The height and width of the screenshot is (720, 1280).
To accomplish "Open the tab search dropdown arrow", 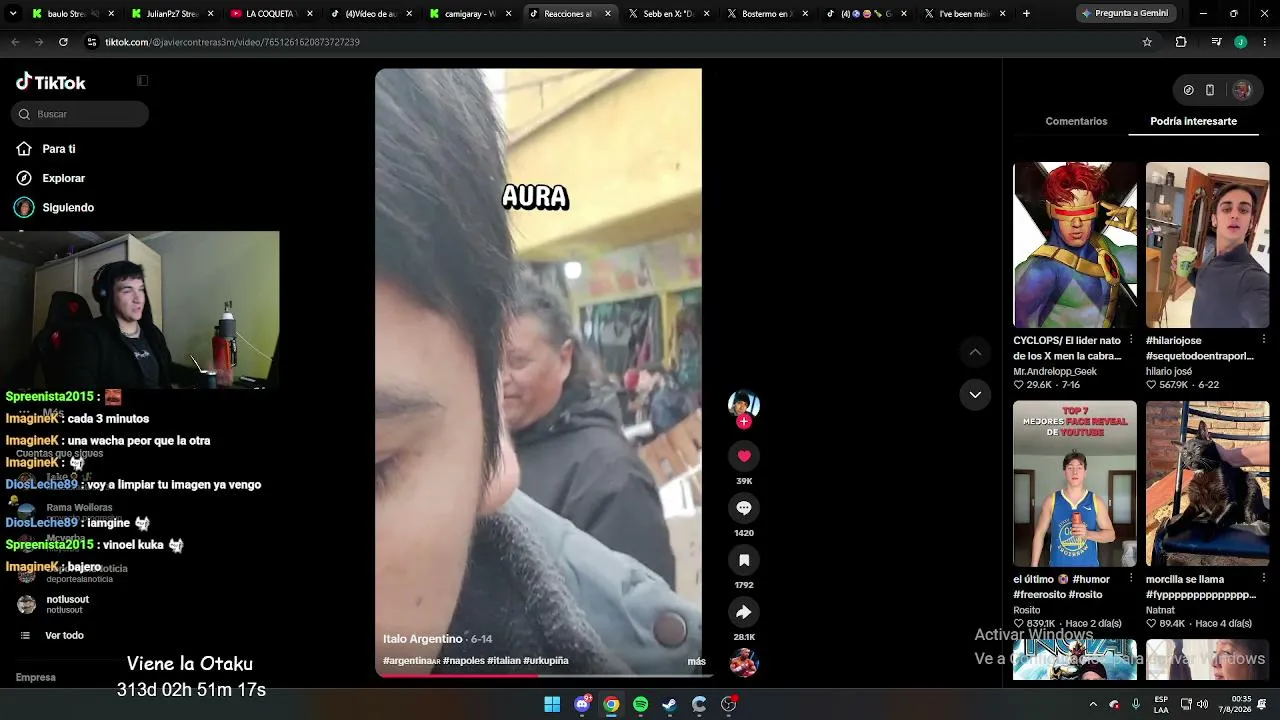I will [x=12, y=14].
